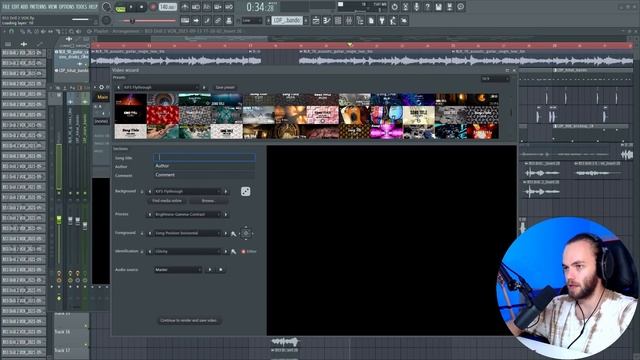Click next arrow beside Process dropdown
Viewport: 640px width, 360px height.
[x=226, y=214]
